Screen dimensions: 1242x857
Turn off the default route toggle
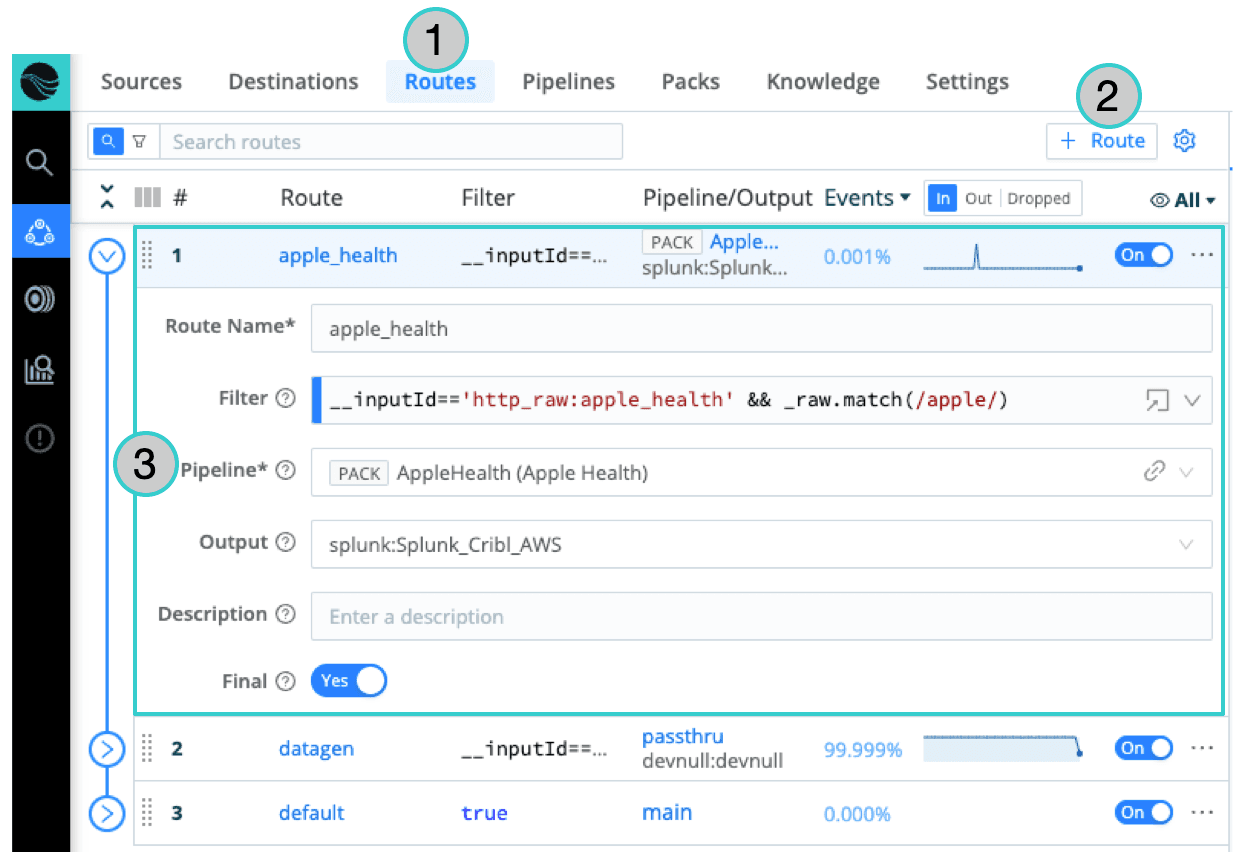(x=1143, y=812)
